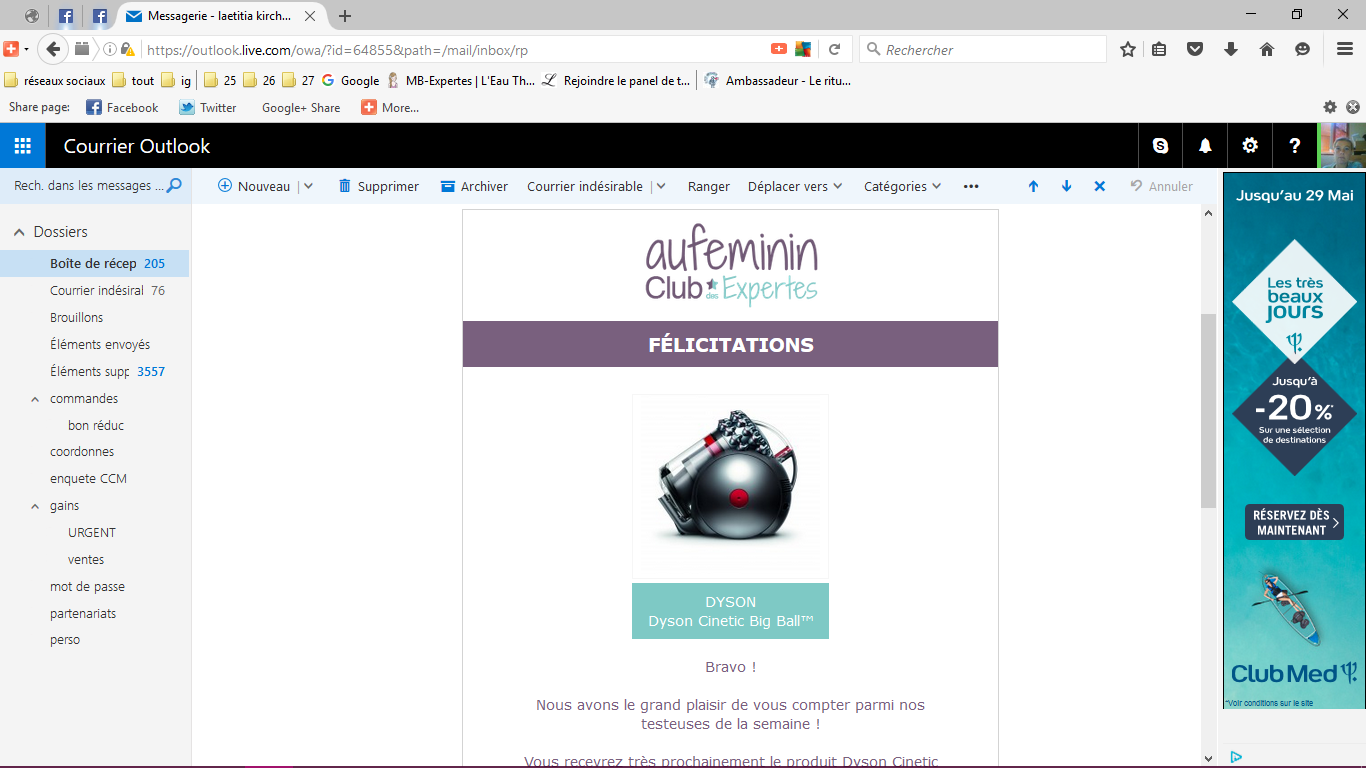Switch to the first pinned Facebook tab
The height and width of the screenshot is (768, 1366).
click(x=66, y=16)
